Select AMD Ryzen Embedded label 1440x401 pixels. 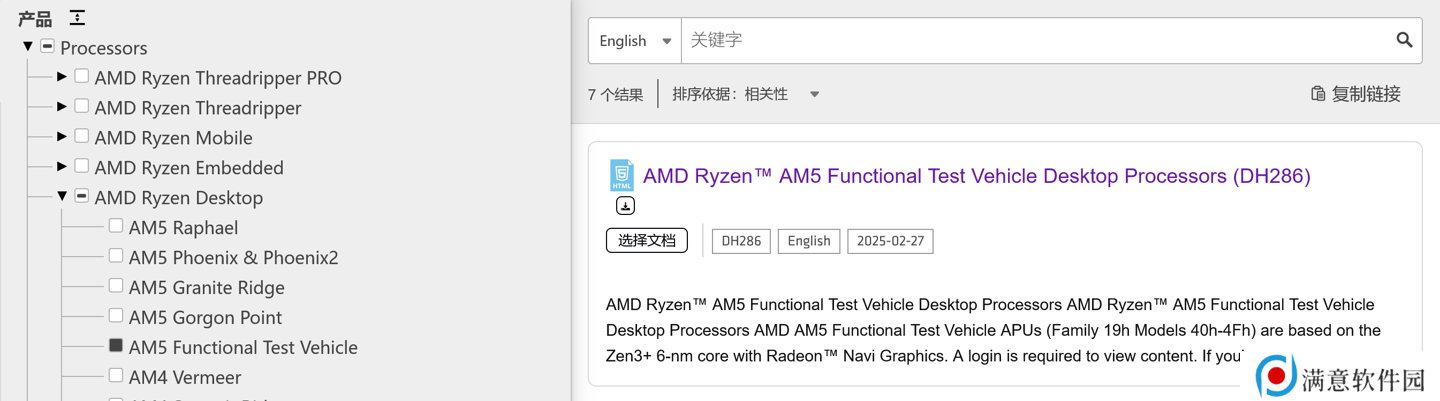click(x=189, y=168)
